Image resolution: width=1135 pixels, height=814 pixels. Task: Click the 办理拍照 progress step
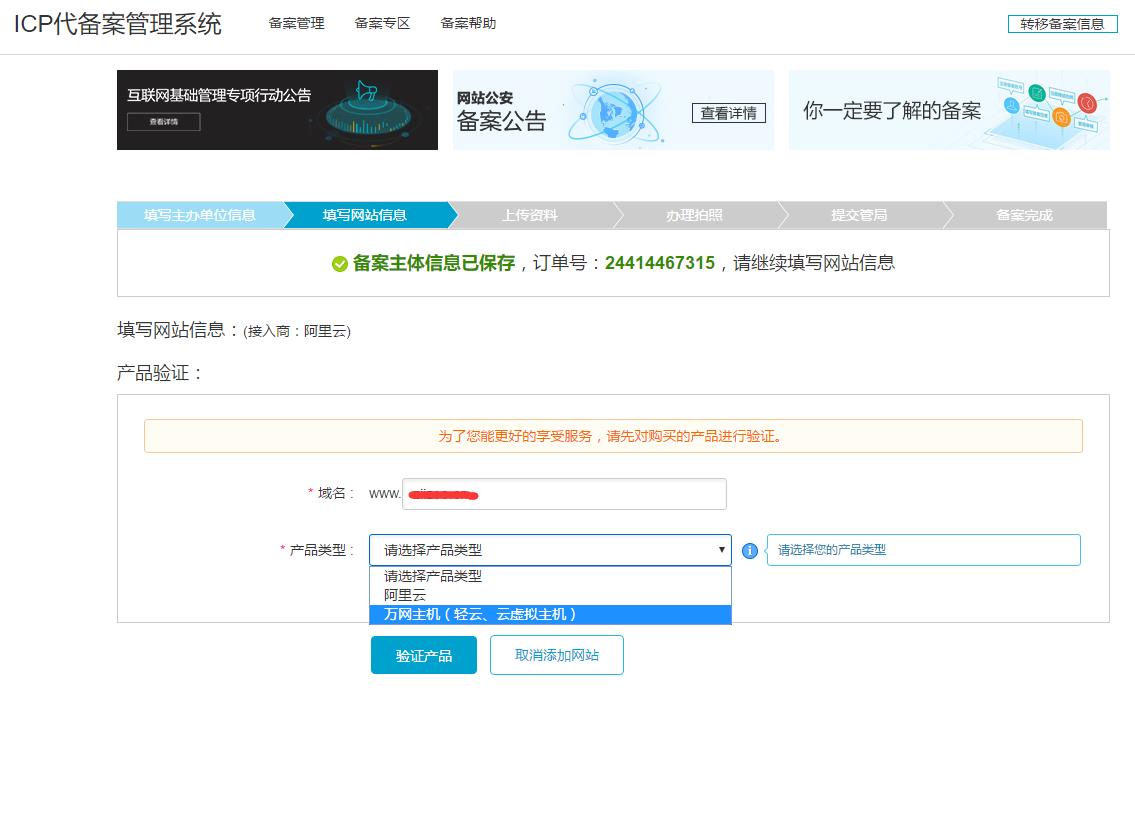pos(694,214)
